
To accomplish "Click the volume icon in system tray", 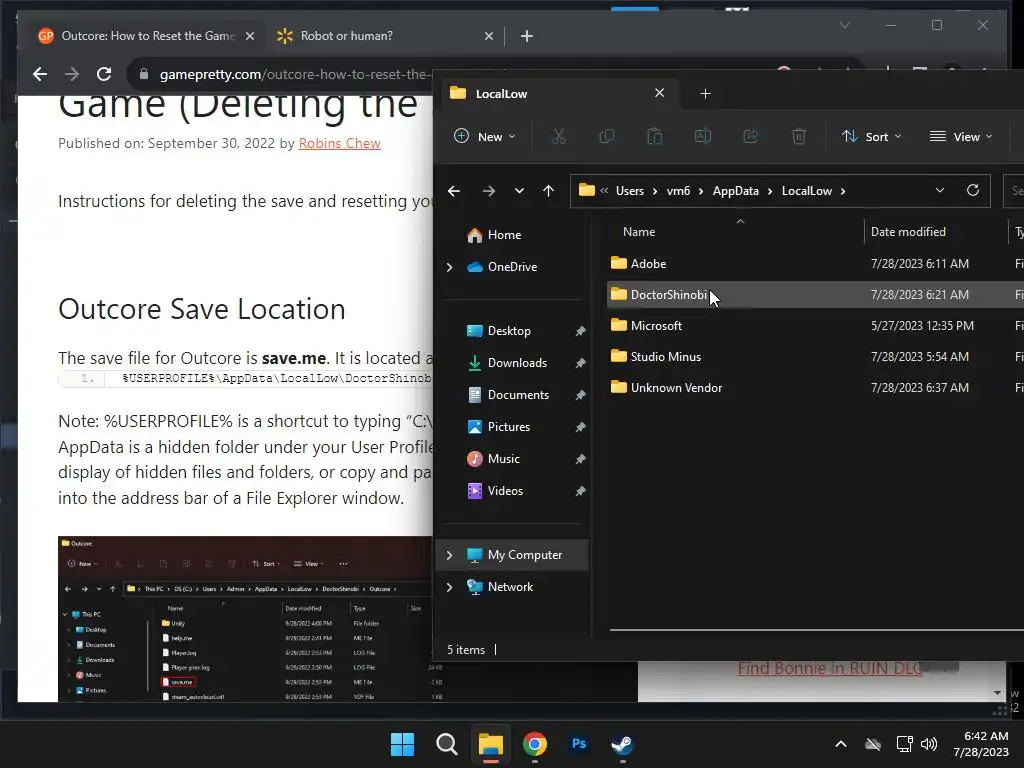I will coord(929,744).
